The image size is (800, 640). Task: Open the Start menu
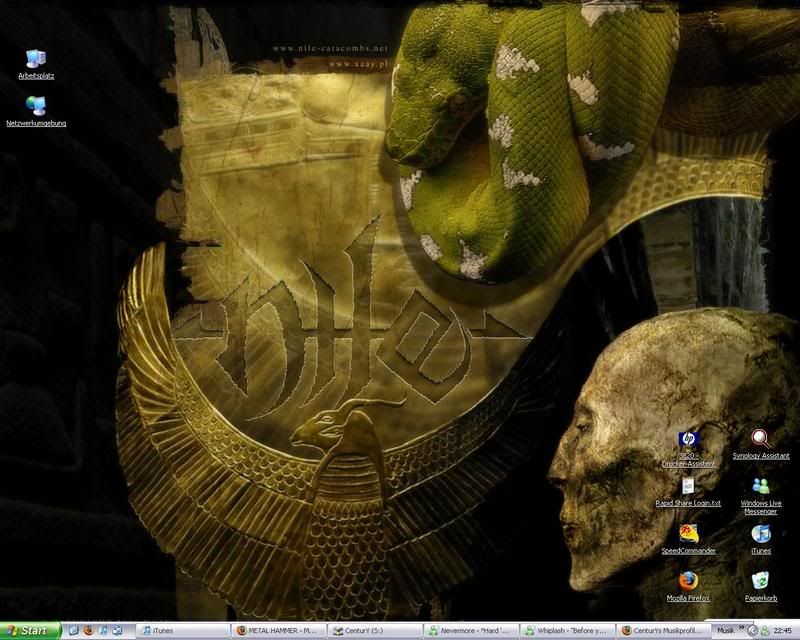point(30,631)
